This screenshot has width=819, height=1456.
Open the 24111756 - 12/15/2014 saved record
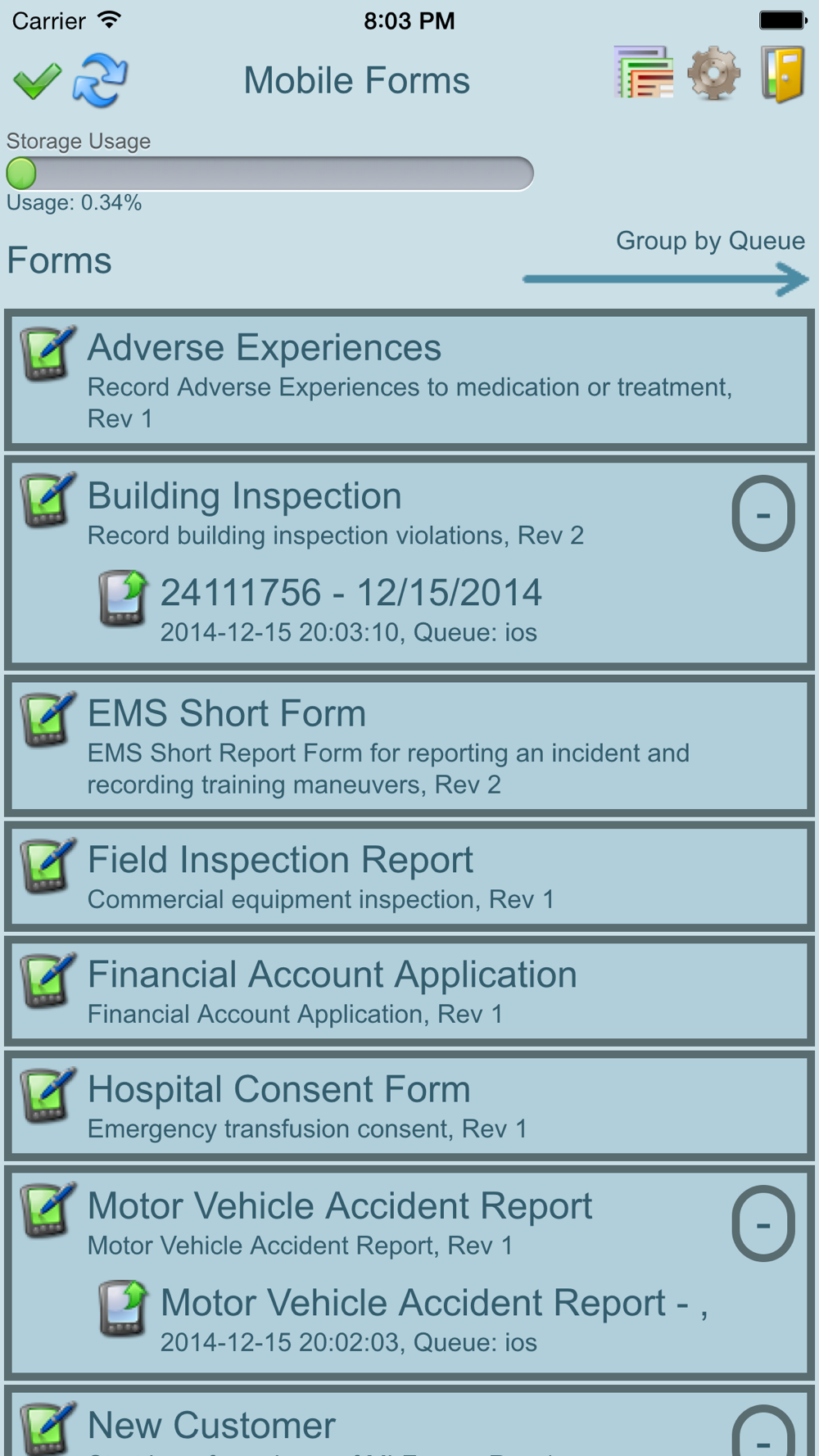(x=351, y=594)
